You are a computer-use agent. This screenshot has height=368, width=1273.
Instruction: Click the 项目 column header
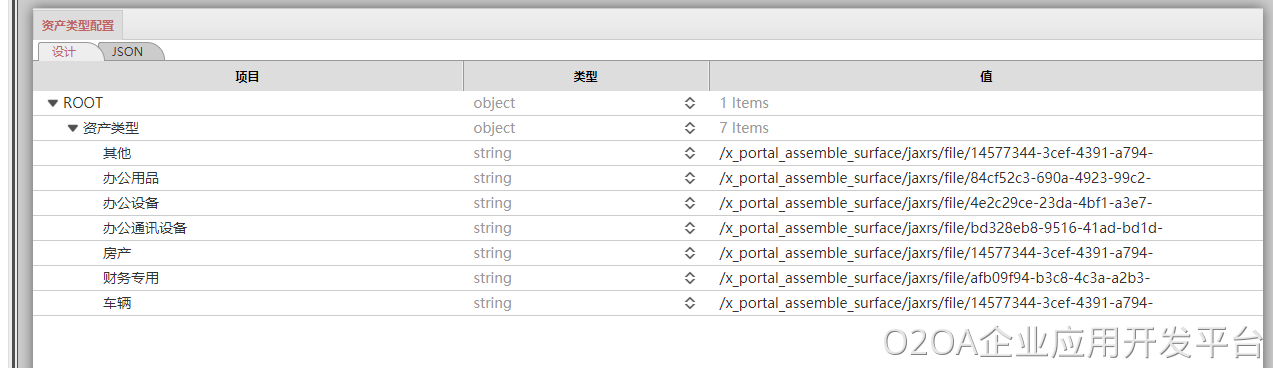(x=248, y=76)
